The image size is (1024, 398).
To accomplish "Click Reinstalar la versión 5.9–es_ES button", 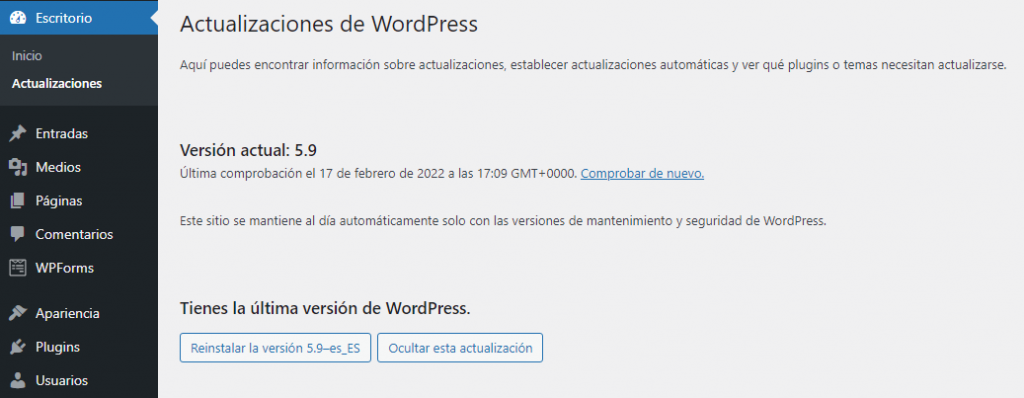I will coord(276,348).
